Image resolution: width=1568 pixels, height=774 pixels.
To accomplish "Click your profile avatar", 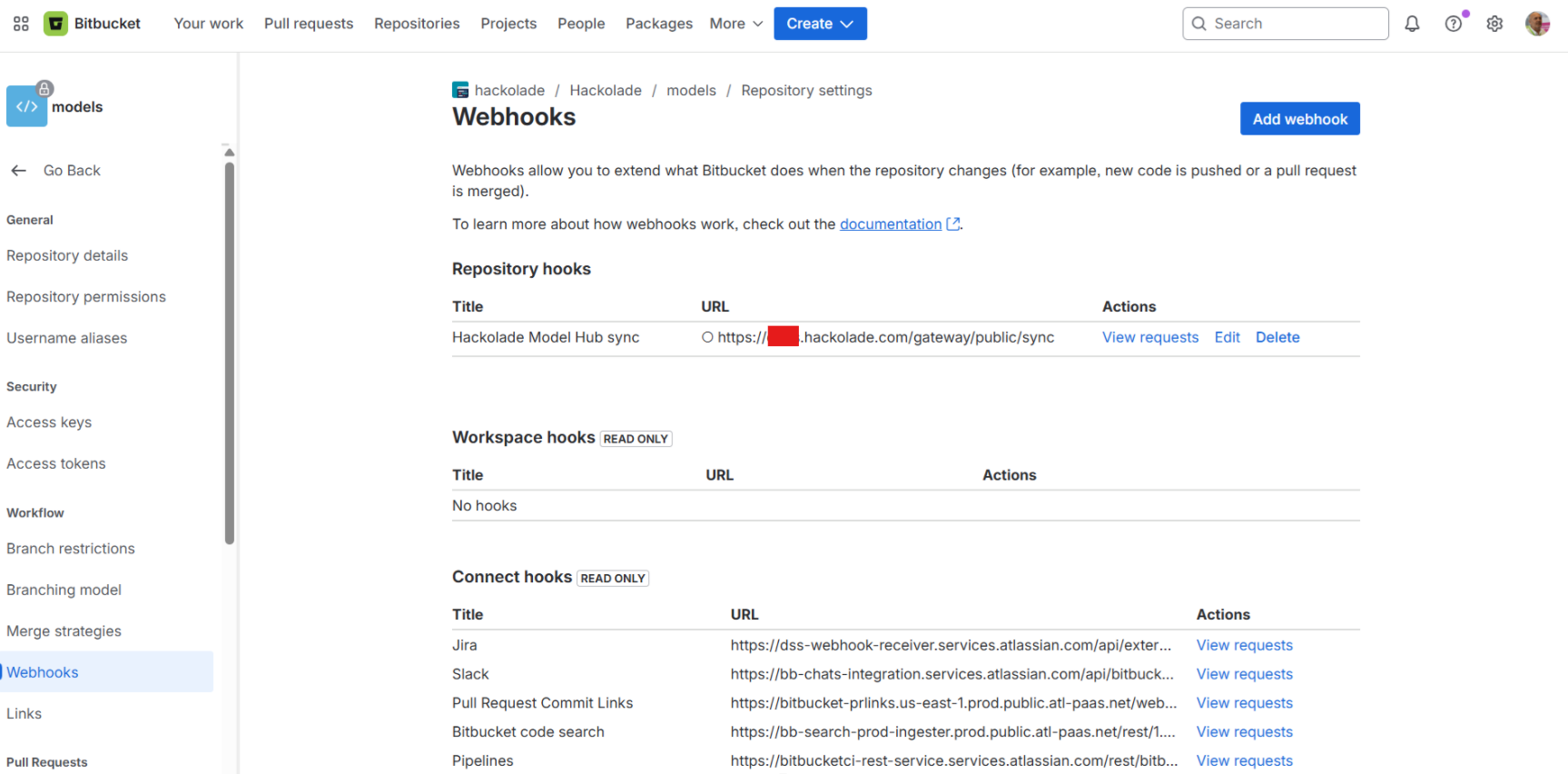I will coord(1537,24).
